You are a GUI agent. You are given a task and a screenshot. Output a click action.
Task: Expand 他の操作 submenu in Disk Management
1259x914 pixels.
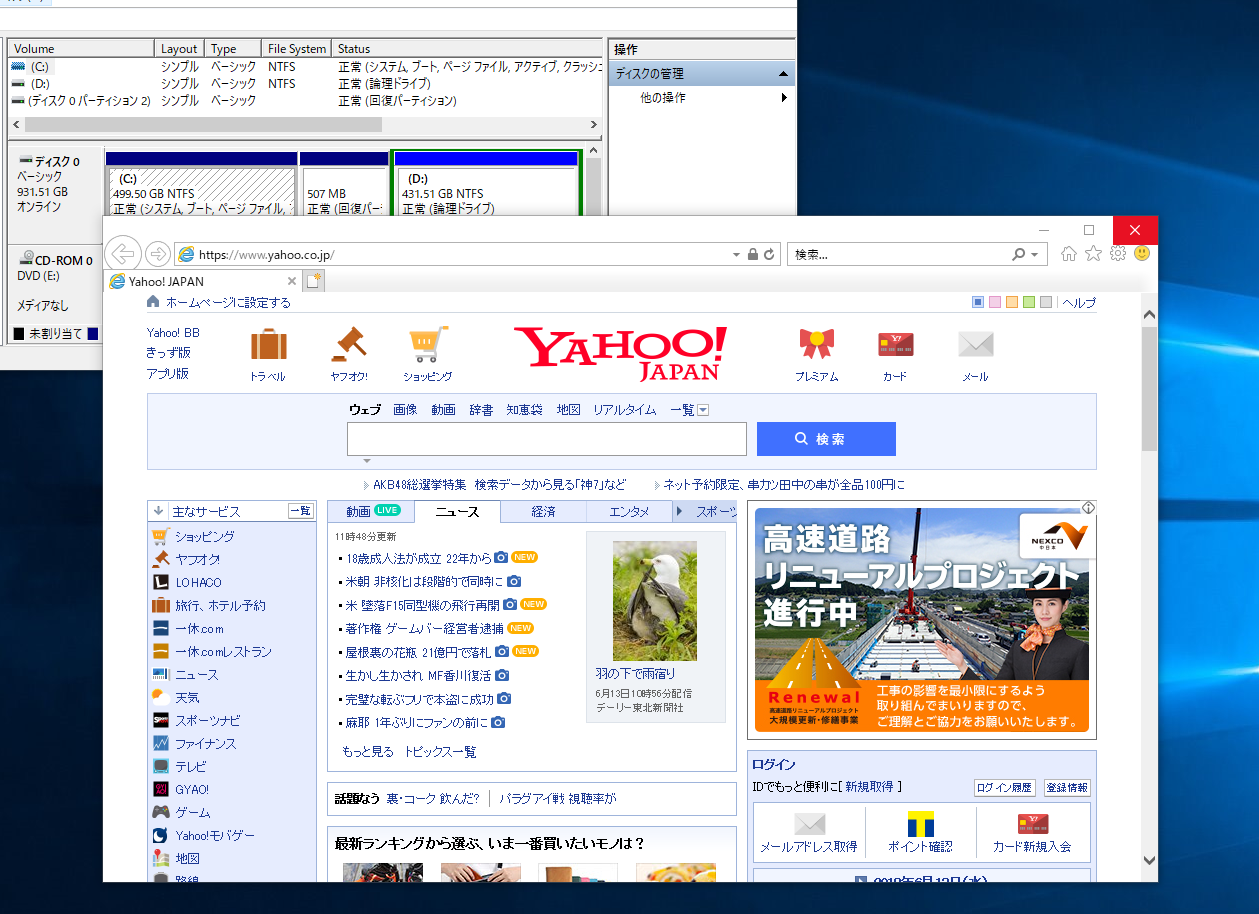(784, 98)
